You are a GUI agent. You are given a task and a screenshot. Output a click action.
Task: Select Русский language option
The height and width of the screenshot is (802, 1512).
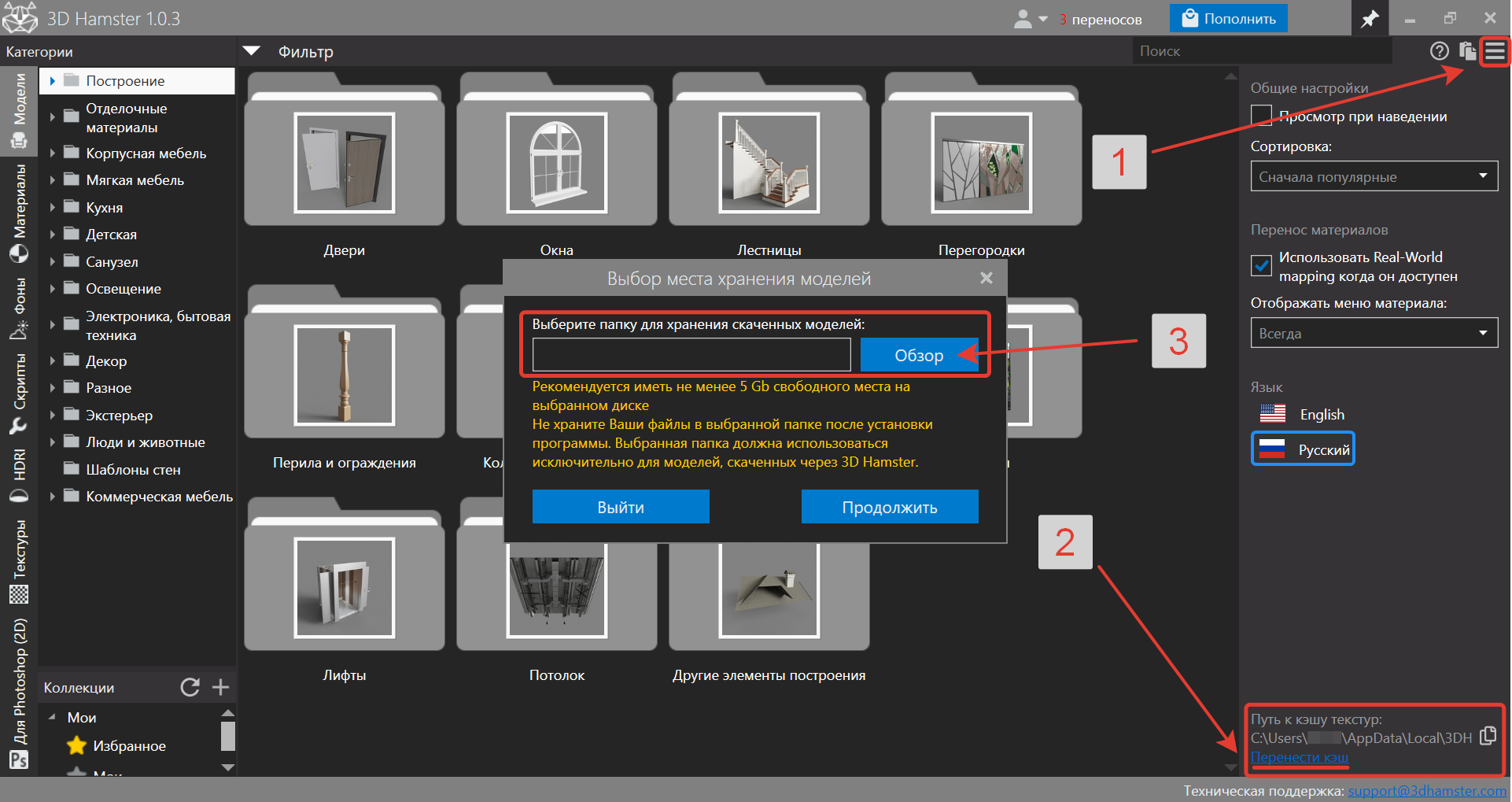pyautogui.click(x=1303, y=449)
